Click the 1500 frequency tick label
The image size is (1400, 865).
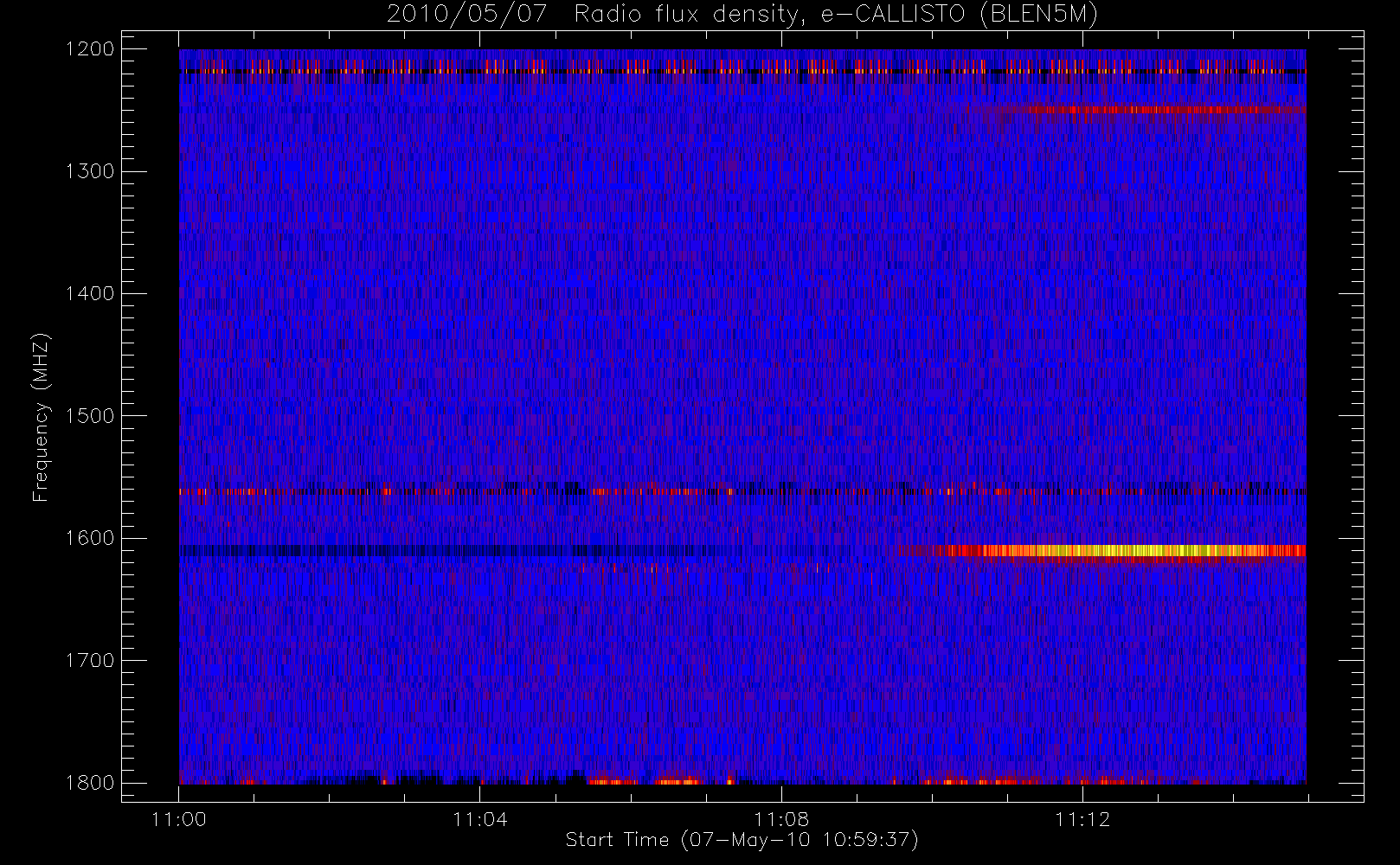(90, 415)
